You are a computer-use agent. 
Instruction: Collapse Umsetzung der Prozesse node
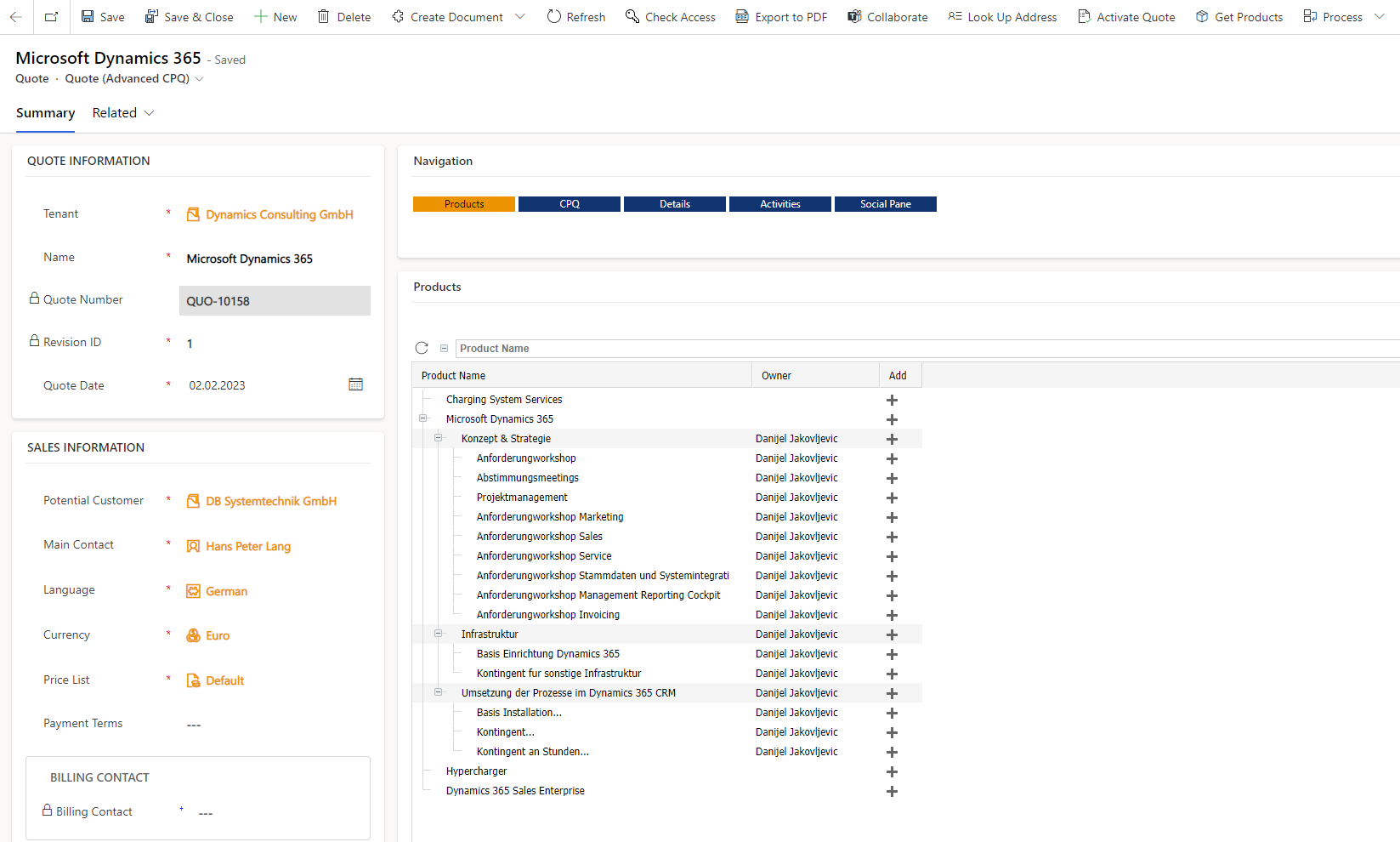click(x=439, y=692)
